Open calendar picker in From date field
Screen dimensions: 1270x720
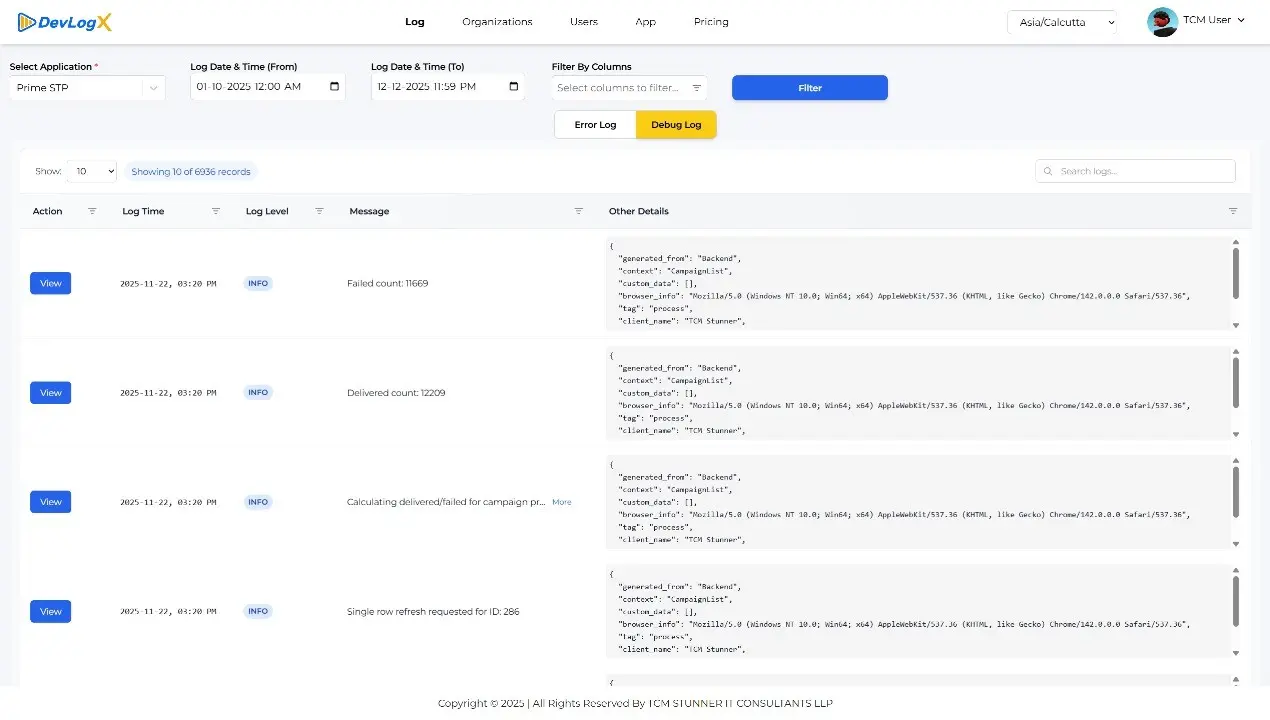(x=334, y=87)
